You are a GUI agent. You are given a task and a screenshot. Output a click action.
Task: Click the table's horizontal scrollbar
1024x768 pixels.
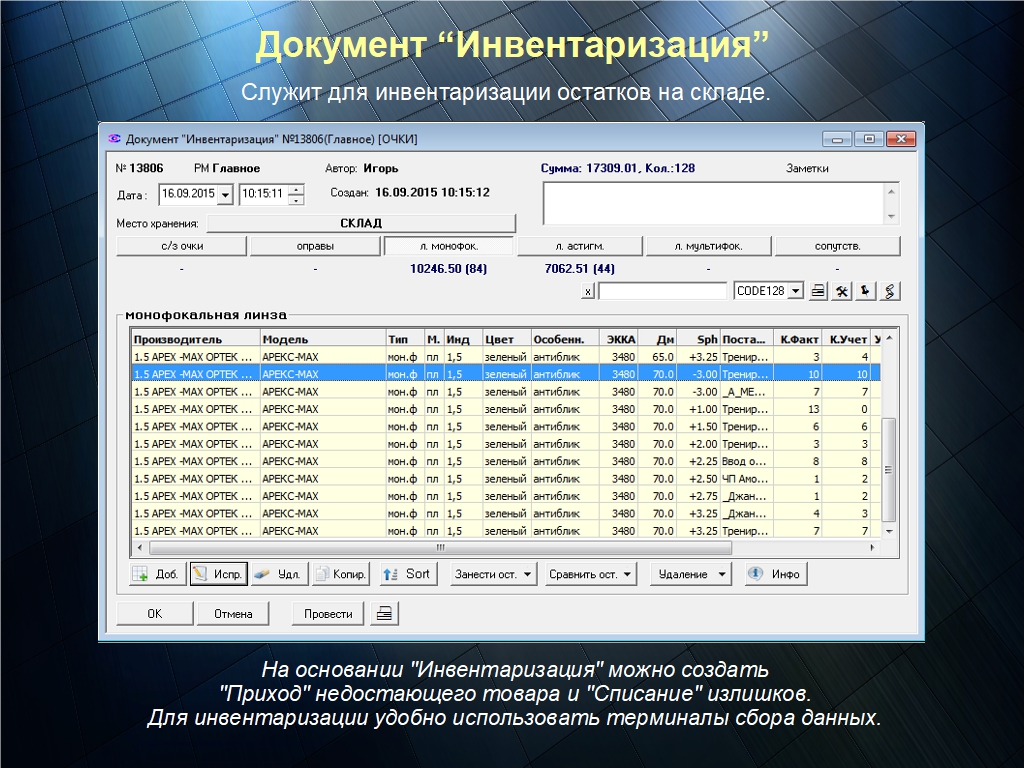pos(440,548)
